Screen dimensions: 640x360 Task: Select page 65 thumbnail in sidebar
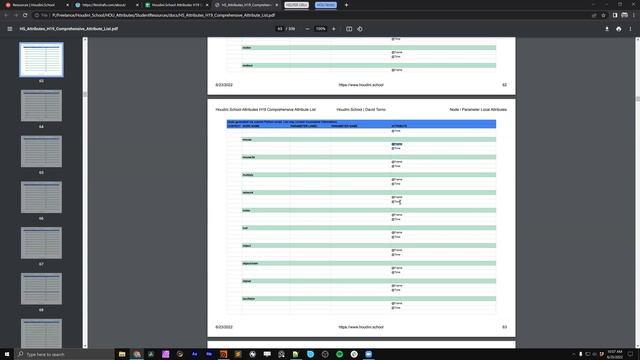click(41, 151)
